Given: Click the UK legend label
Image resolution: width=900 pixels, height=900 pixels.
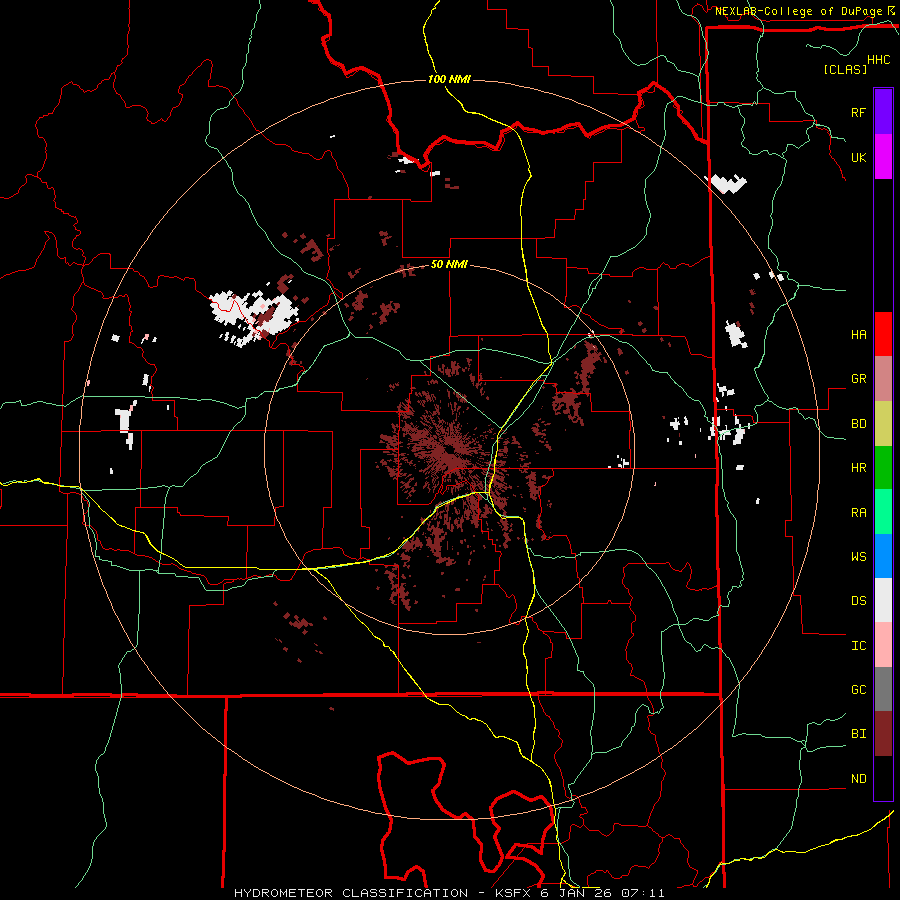Looking at the screenshot, I should click(858, 157).
